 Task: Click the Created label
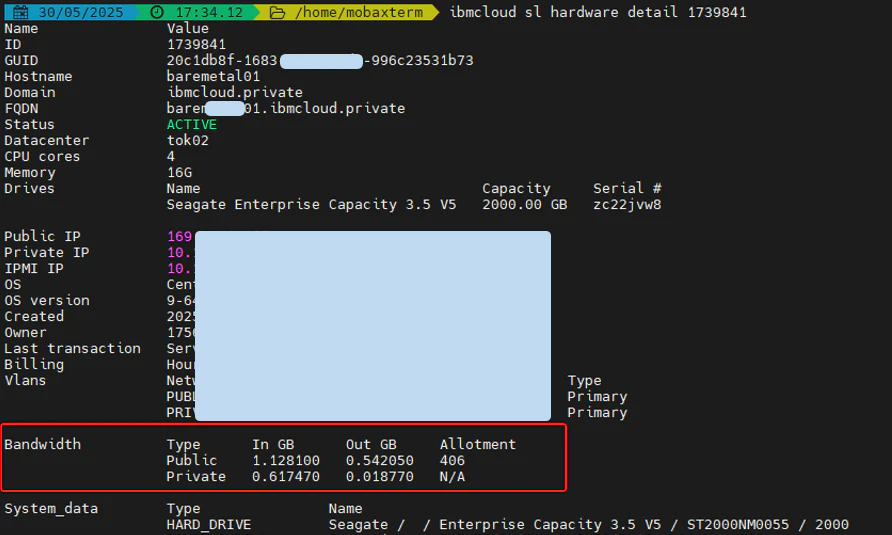34,316
